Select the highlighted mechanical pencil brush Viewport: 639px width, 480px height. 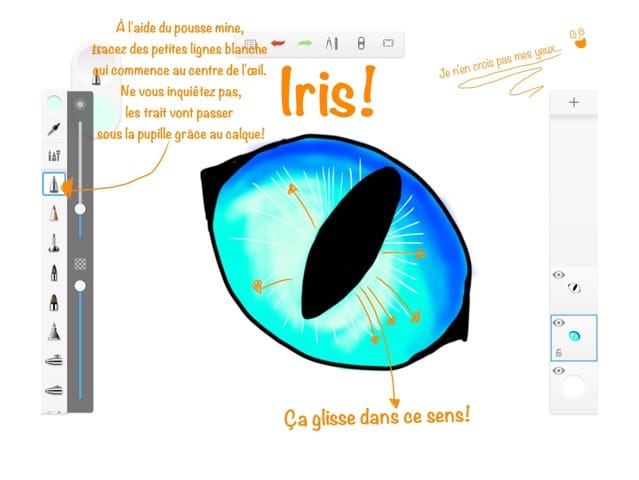pos(54,184)
